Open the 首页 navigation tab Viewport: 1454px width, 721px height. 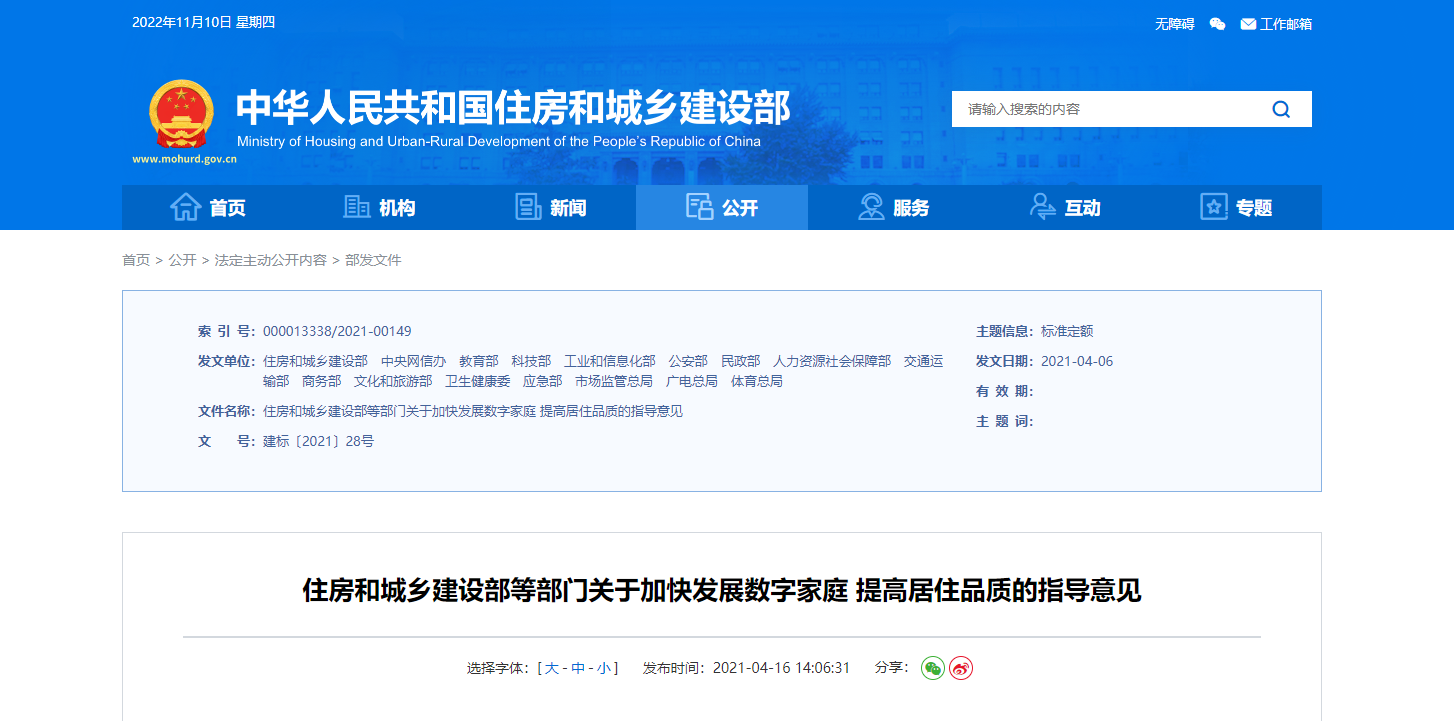tap(207, 207)
